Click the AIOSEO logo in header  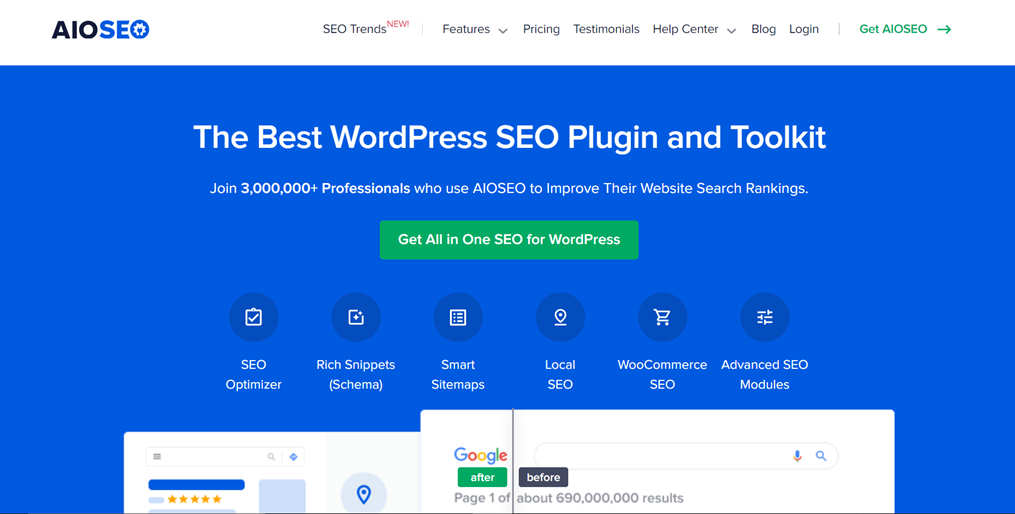coord(100,30)
